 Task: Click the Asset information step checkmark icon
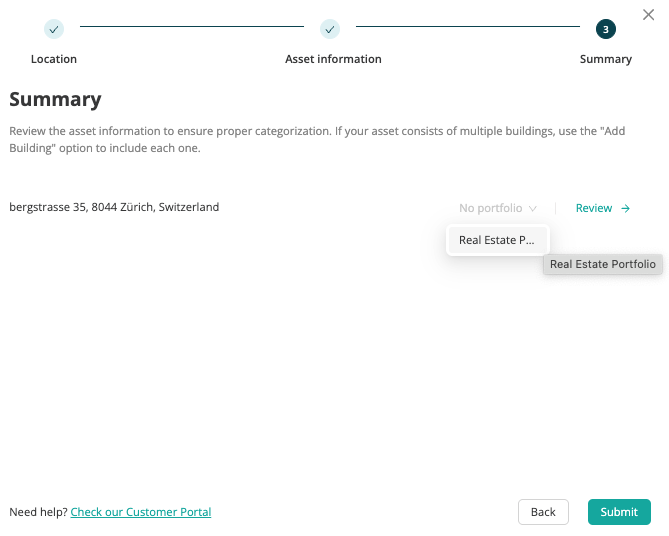[330, 29]
